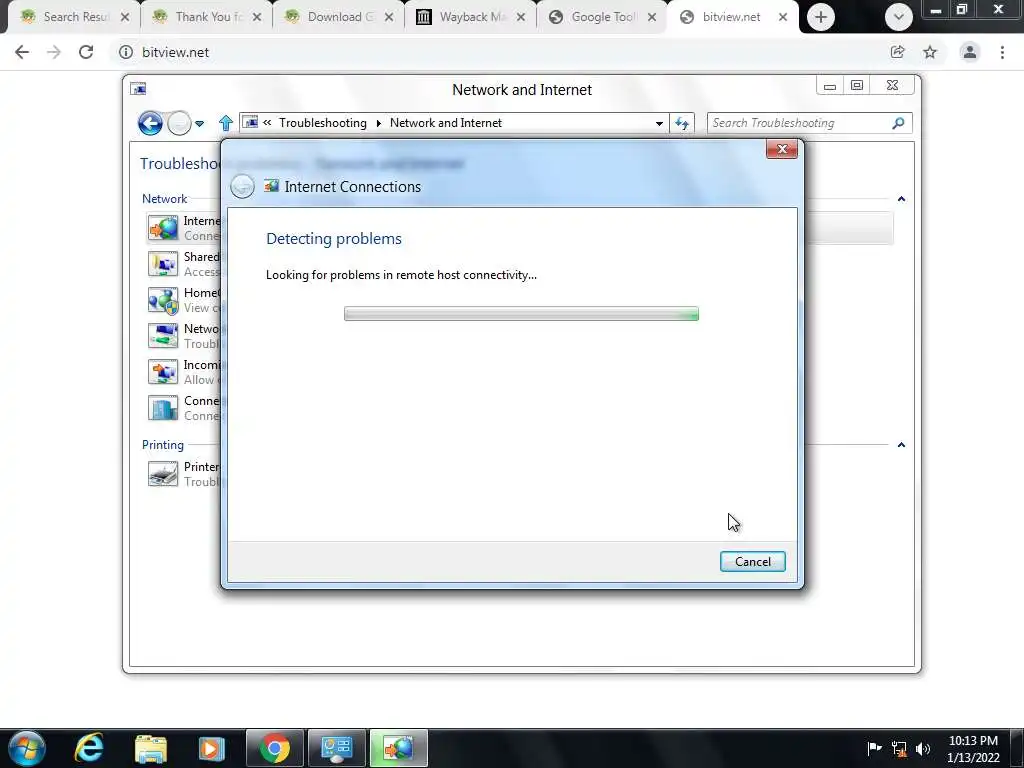Screen dimensions: 1024x768
Task: Open Windows Explorer folder from taskbar
Action: point(151,748)
